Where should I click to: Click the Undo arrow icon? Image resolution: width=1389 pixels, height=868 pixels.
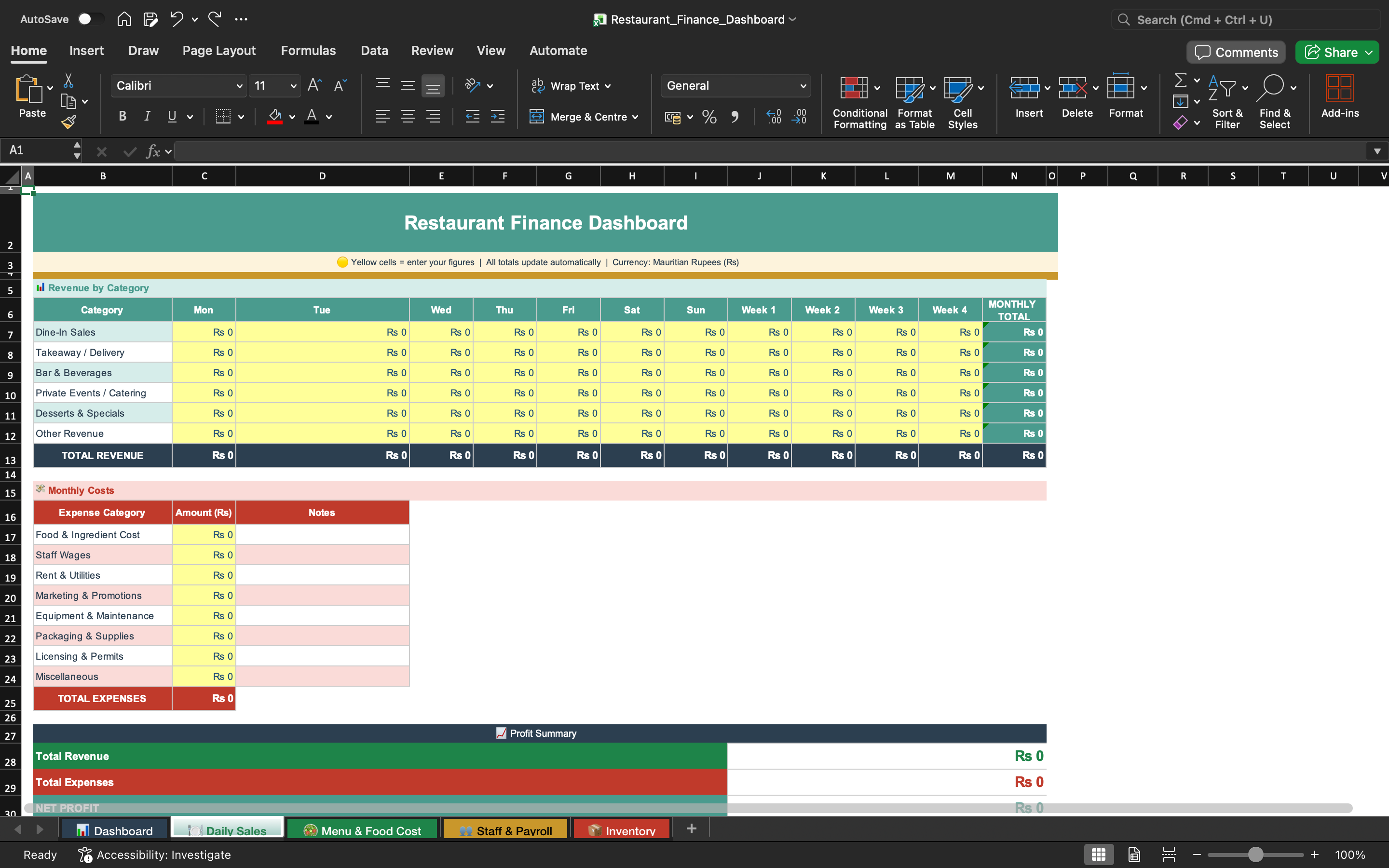coord(176,19)
